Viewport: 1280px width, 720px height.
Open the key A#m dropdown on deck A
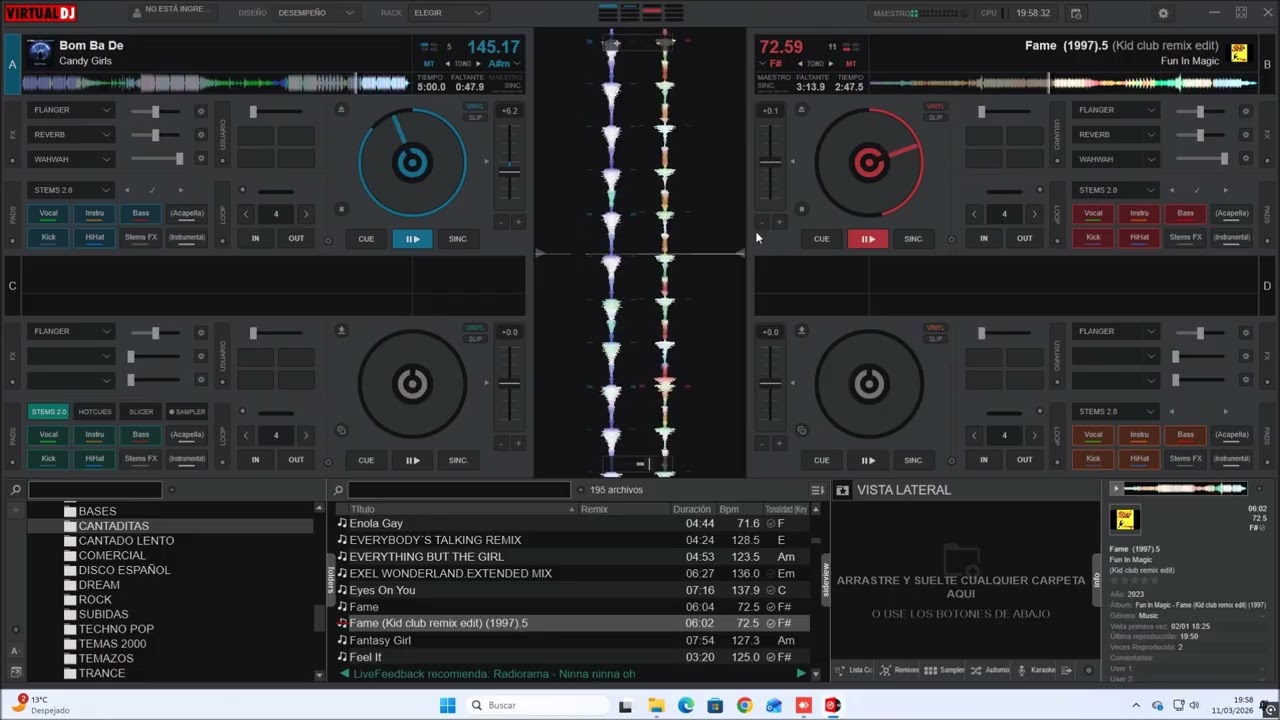(x=504, y=64)
